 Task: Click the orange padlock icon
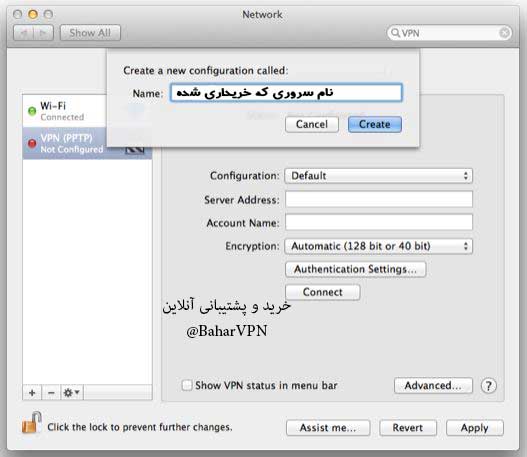coord(32,423)
